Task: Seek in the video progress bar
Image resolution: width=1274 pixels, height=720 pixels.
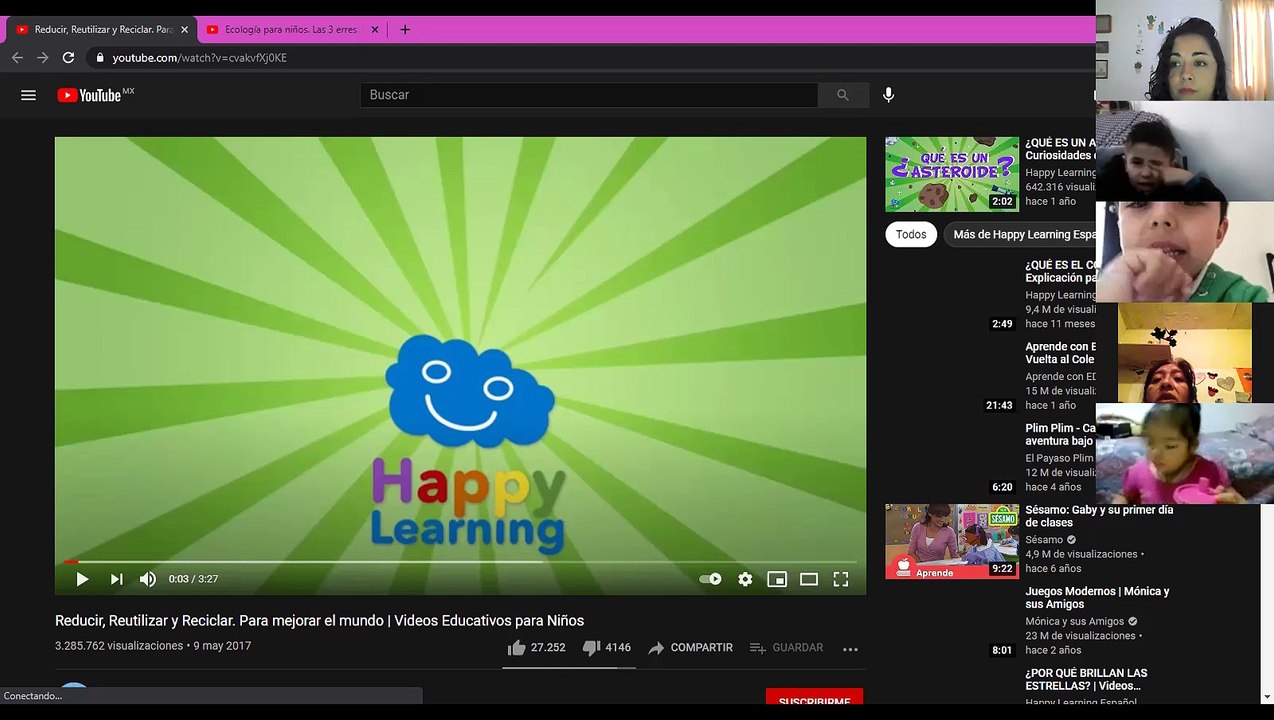Action: click(x=460, y=561)
